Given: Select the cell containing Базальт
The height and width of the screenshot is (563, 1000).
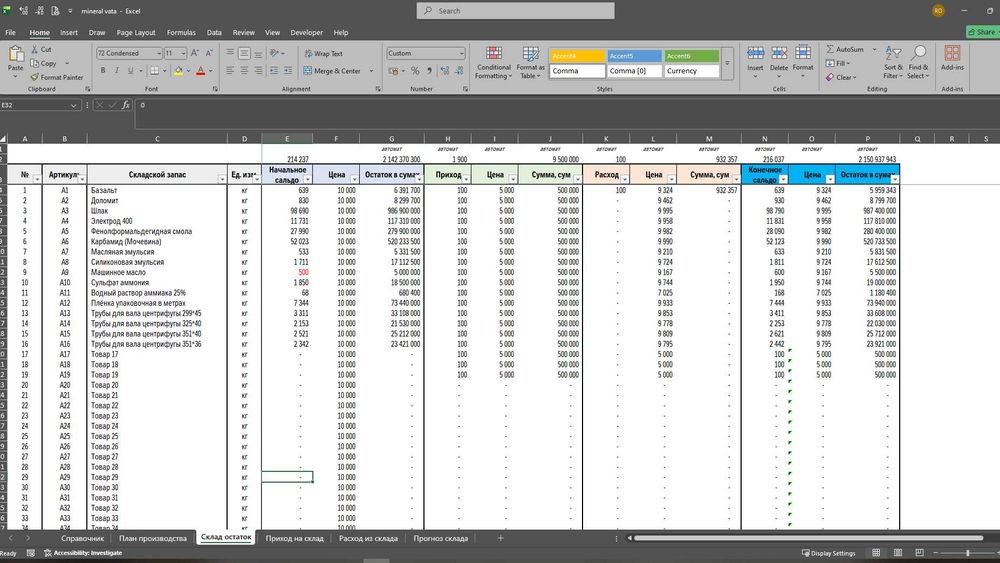Looking at the screenshot, I should point(157,190).
